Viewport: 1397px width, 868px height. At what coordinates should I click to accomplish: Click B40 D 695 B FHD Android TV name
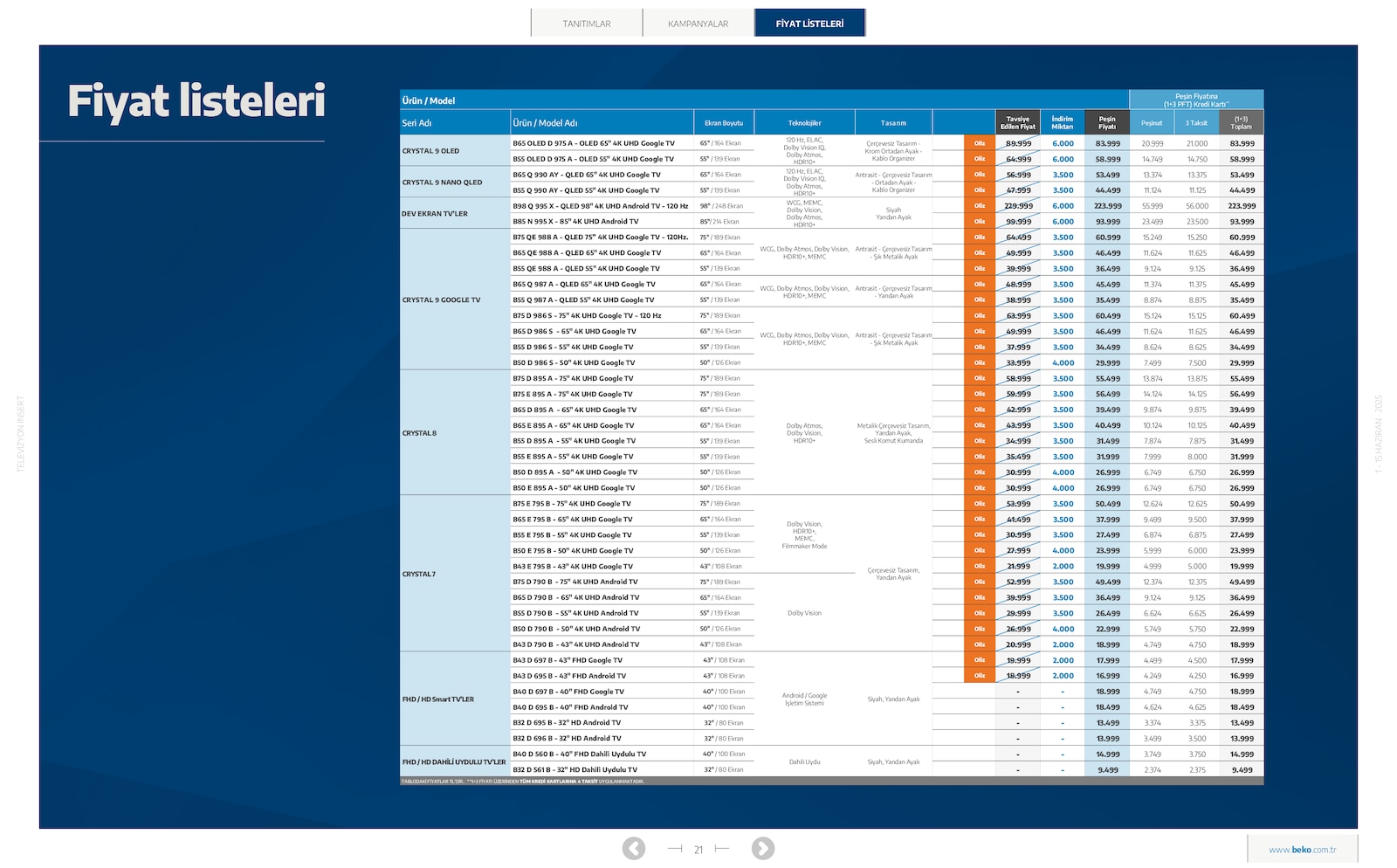click(x=570, y=707)
